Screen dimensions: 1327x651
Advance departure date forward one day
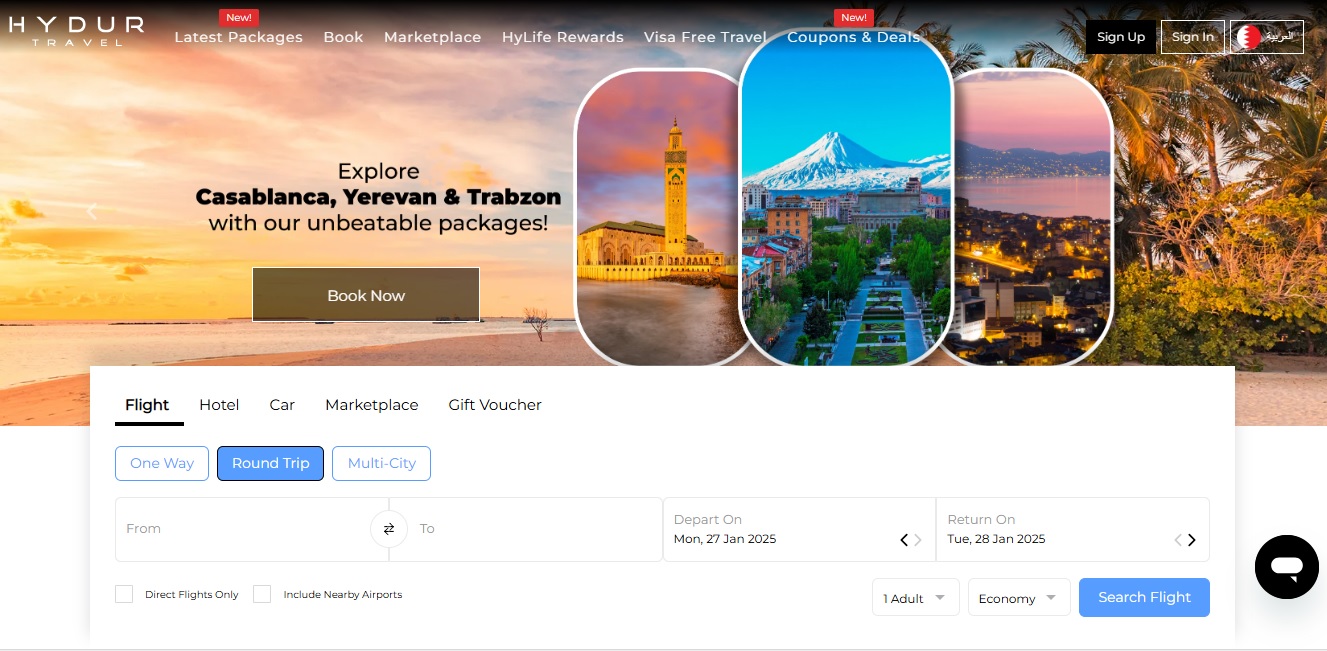918,540
